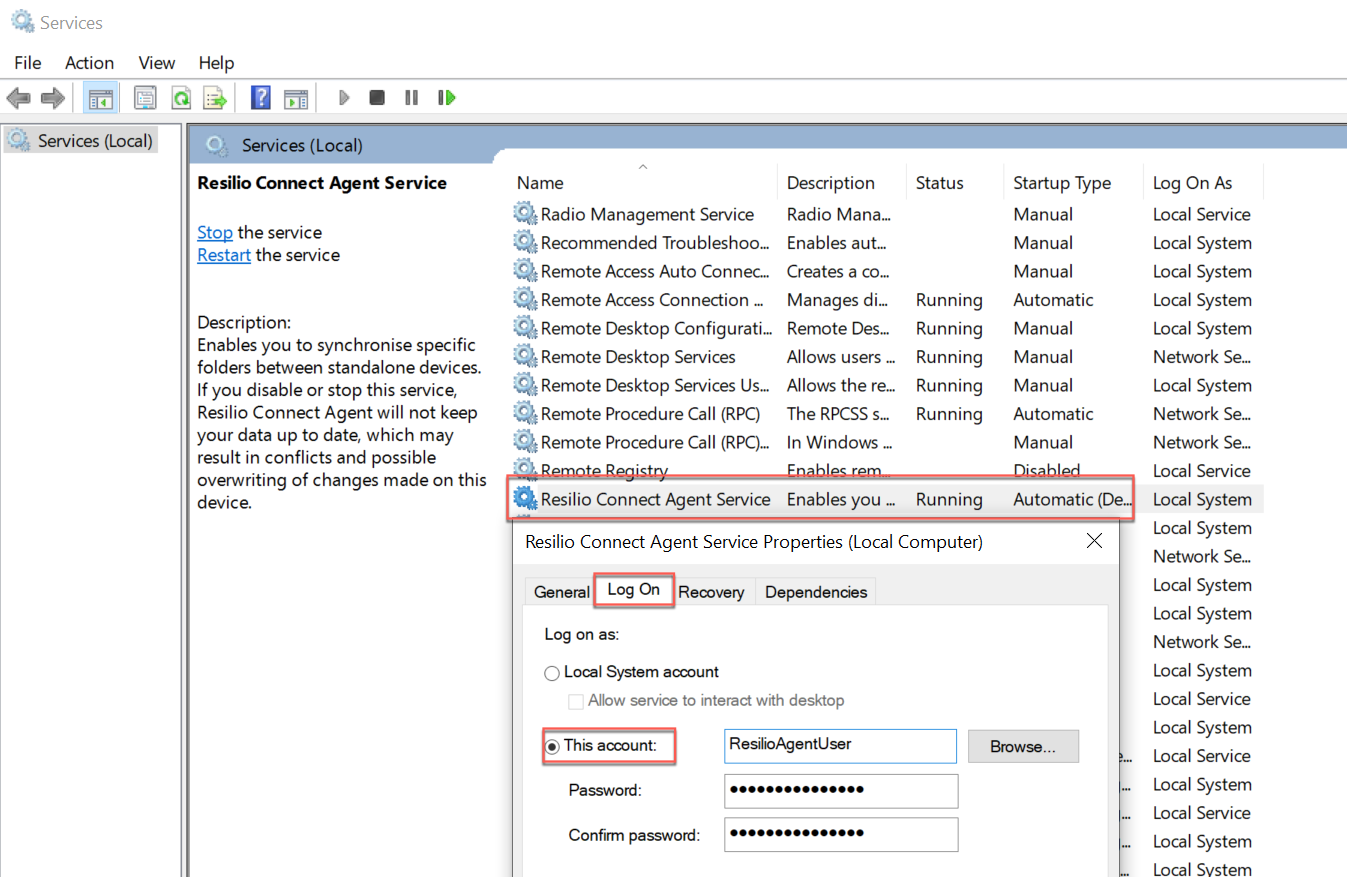1347x877 pixels.
Task: Toggle Show/Hide Action Pane icon
Action: point(295,98)
